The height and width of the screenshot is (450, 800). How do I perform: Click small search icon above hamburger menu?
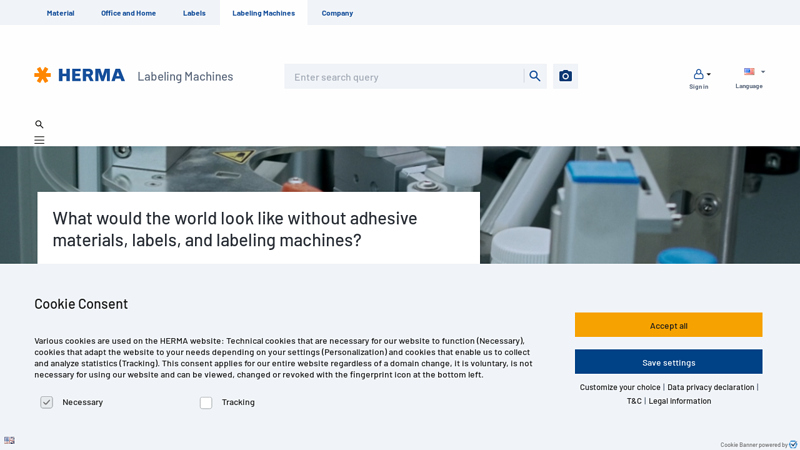point(39,125)
